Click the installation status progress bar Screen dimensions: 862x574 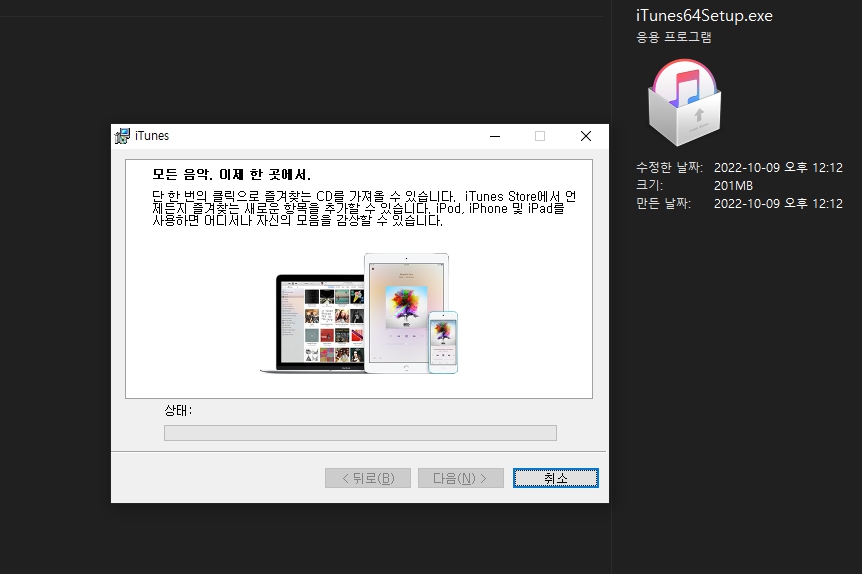pos(360,433)
